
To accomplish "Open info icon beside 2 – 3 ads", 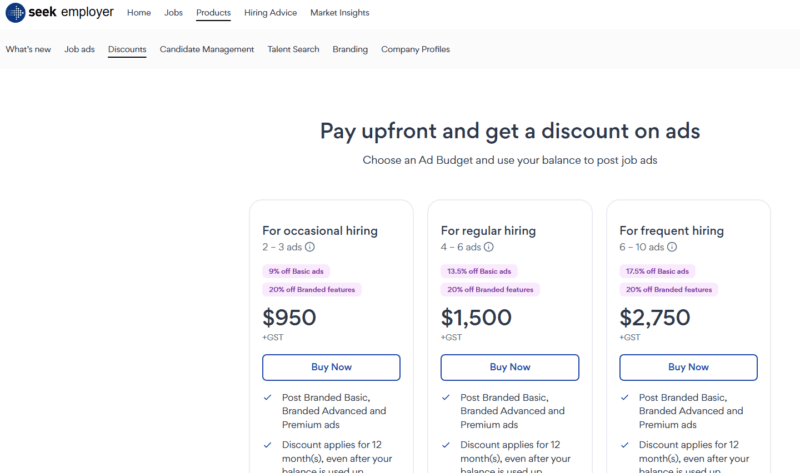I will pyautogui.click(x=310, y=247).
